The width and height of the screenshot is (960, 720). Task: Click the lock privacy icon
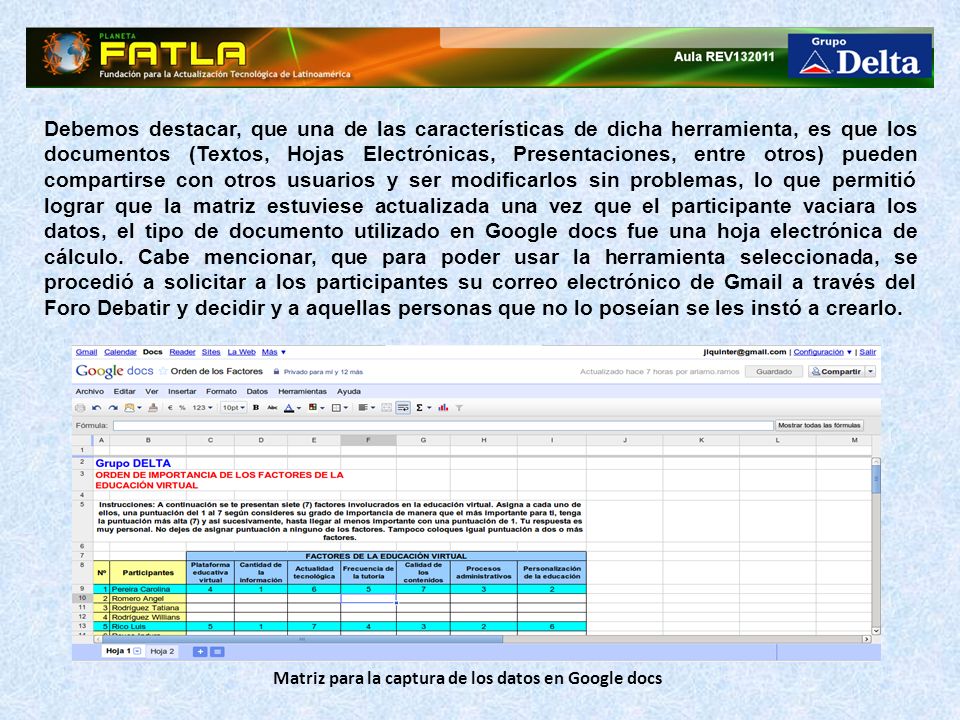tap(277, 372)
